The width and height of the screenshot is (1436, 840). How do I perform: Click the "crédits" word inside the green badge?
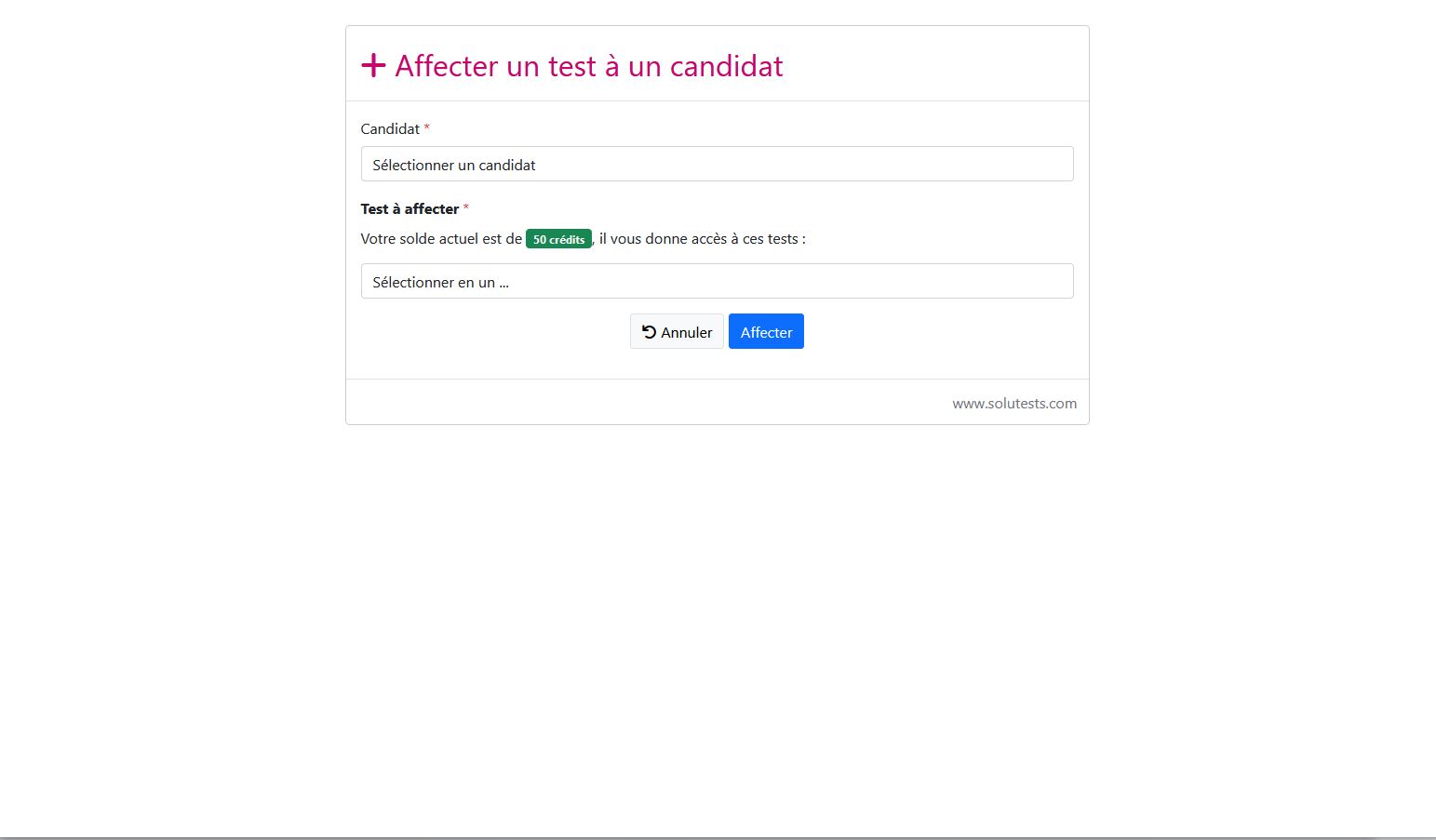(567, 239)
